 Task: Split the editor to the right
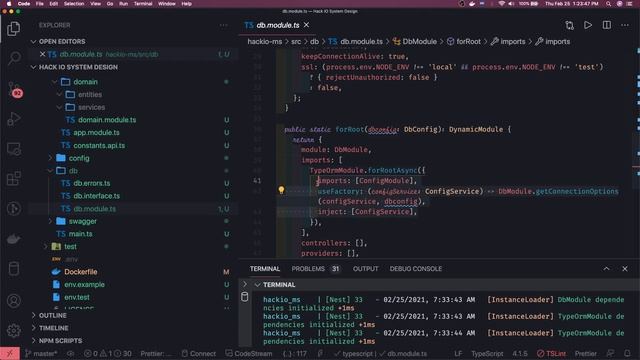pos(607,25)
